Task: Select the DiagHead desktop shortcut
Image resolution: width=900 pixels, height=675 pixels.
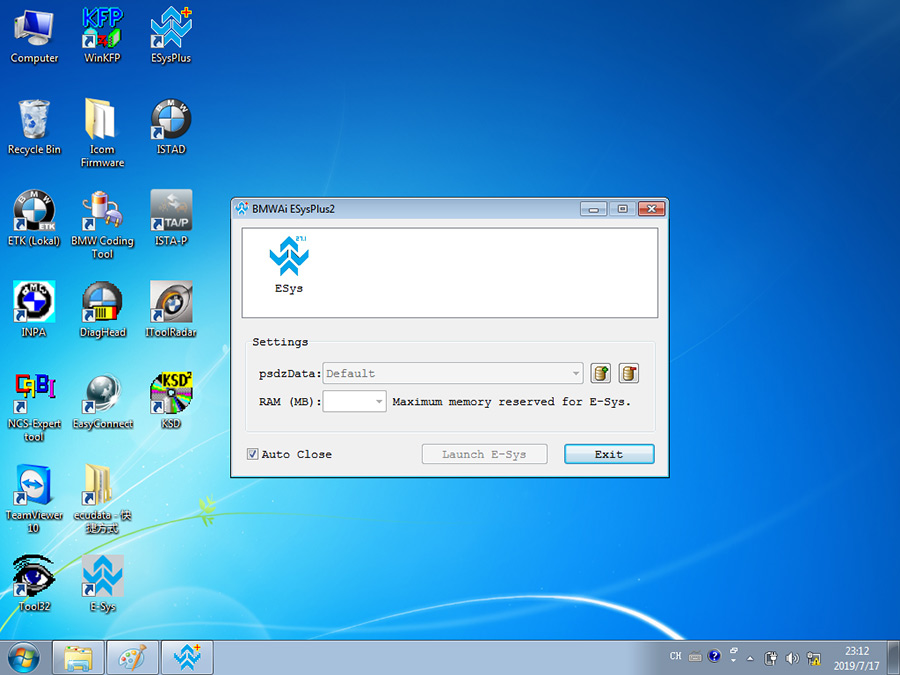Action: tap(102, 309)
